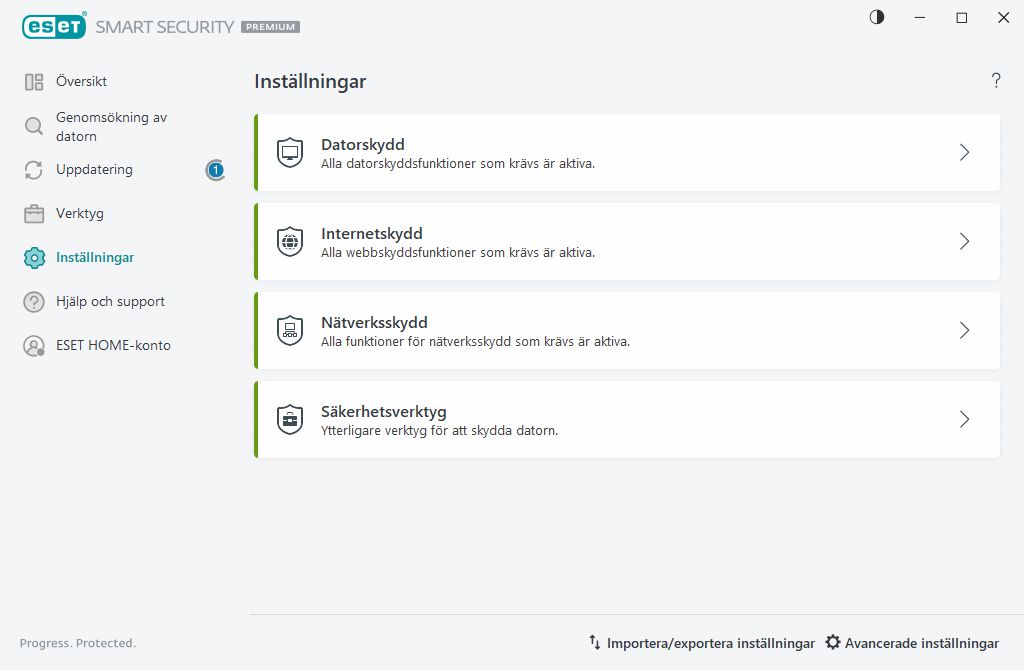Click the Datorskydd shield monitor icon
Screen dimensions: 1024x670
click(x=290, y=153)
